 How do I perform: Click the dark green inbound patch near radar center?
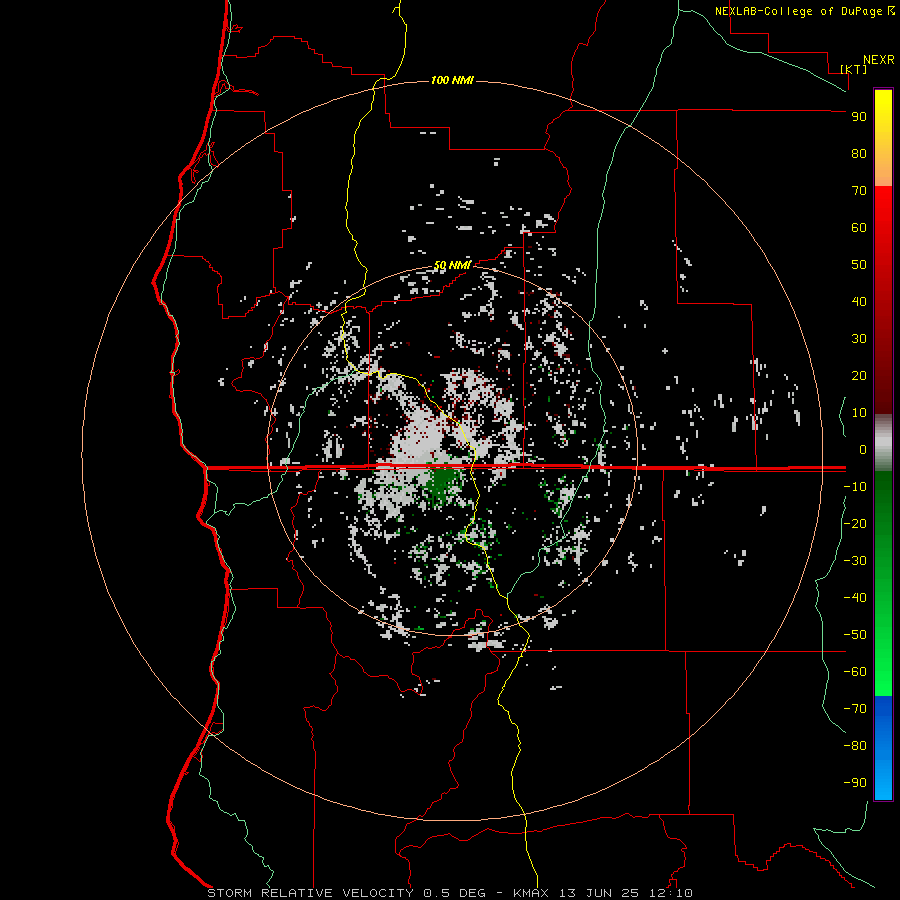tap(443, 481)
